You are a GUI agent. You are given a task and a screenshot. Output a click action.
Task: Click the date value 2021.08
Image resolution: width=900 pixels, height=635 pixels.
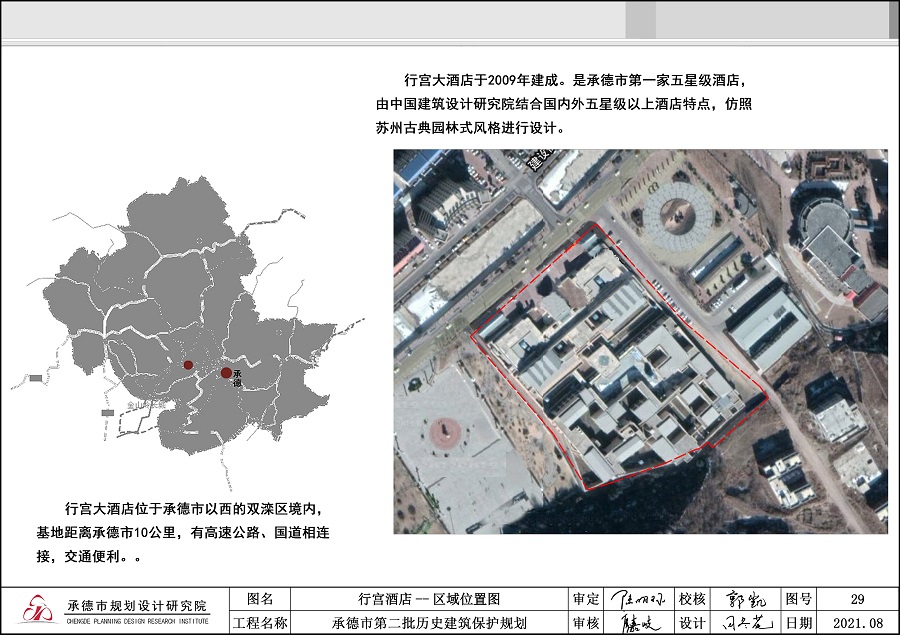pyautogui.click(x=857, y=623)
